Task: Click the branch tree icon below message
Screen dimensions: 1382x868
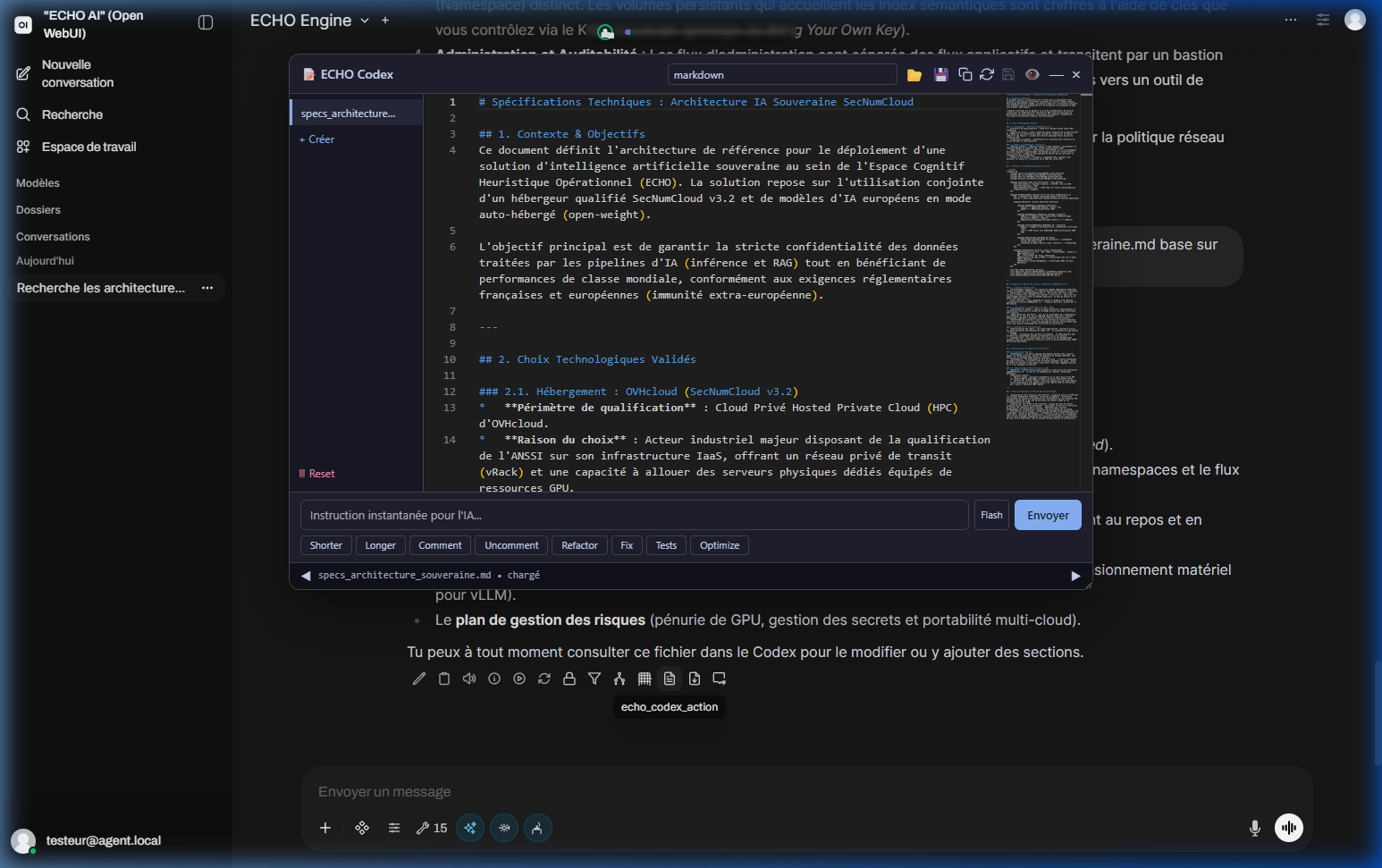Action: click(619, 678)
